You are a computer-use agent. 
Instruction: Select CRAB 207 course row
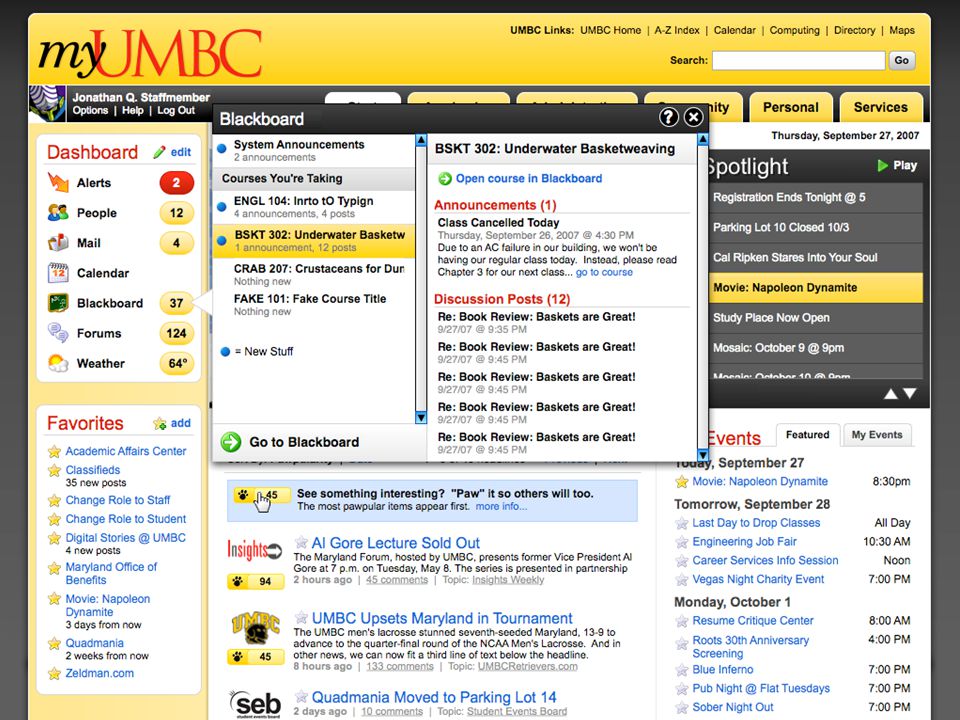click(x=314, y=274)
